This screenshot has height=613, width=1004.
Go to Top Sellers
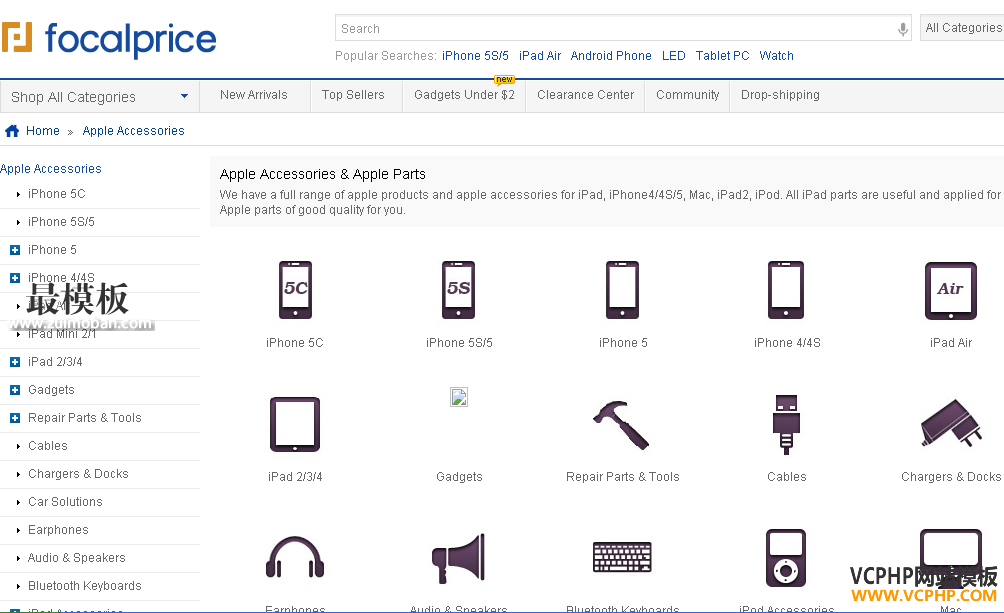tap(353, 95)
